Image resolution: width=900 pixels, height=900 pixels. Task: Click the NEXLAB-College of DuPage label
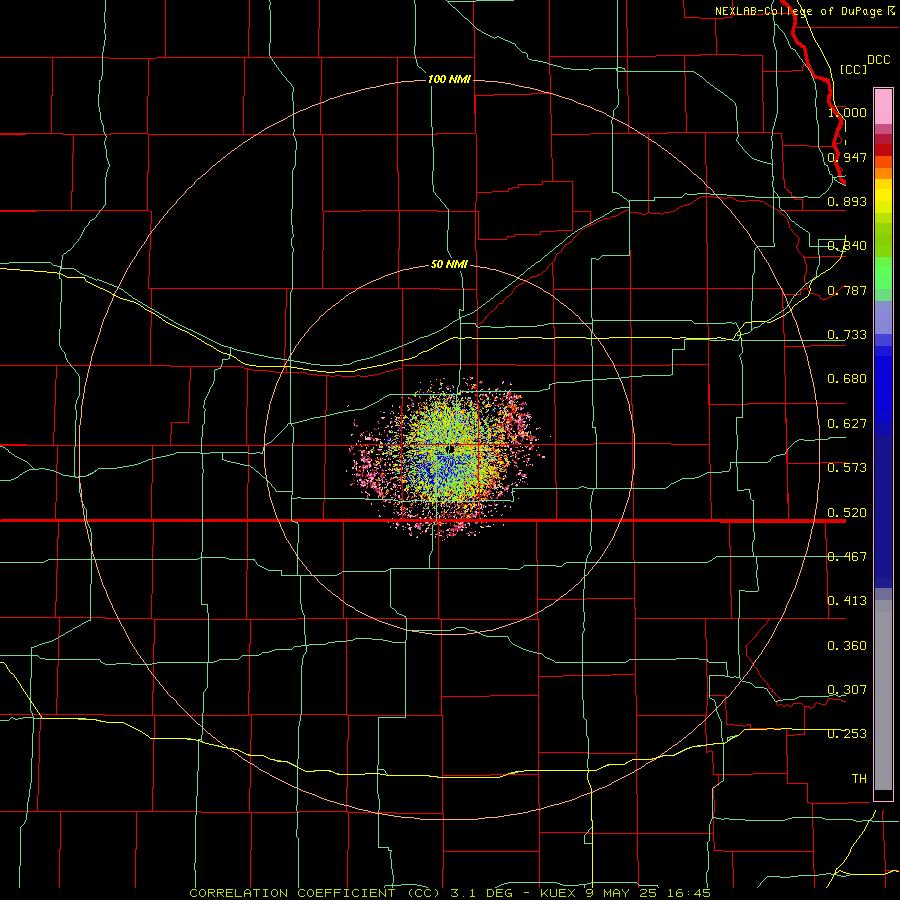coord(798,11)
